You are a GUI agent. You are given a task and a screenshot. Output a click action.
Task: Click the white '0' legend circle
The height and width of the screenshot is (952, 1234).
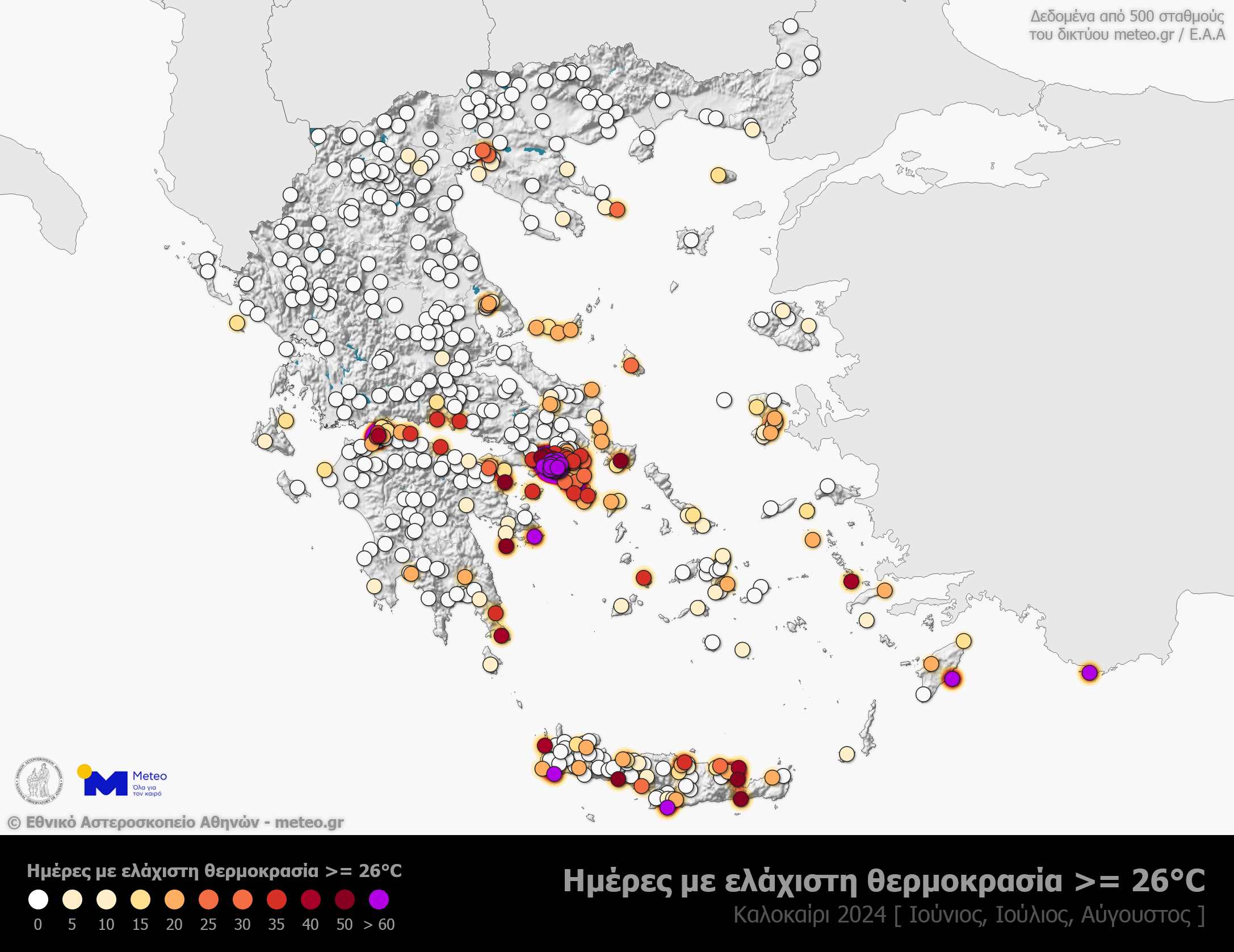(x=38, y=900)
